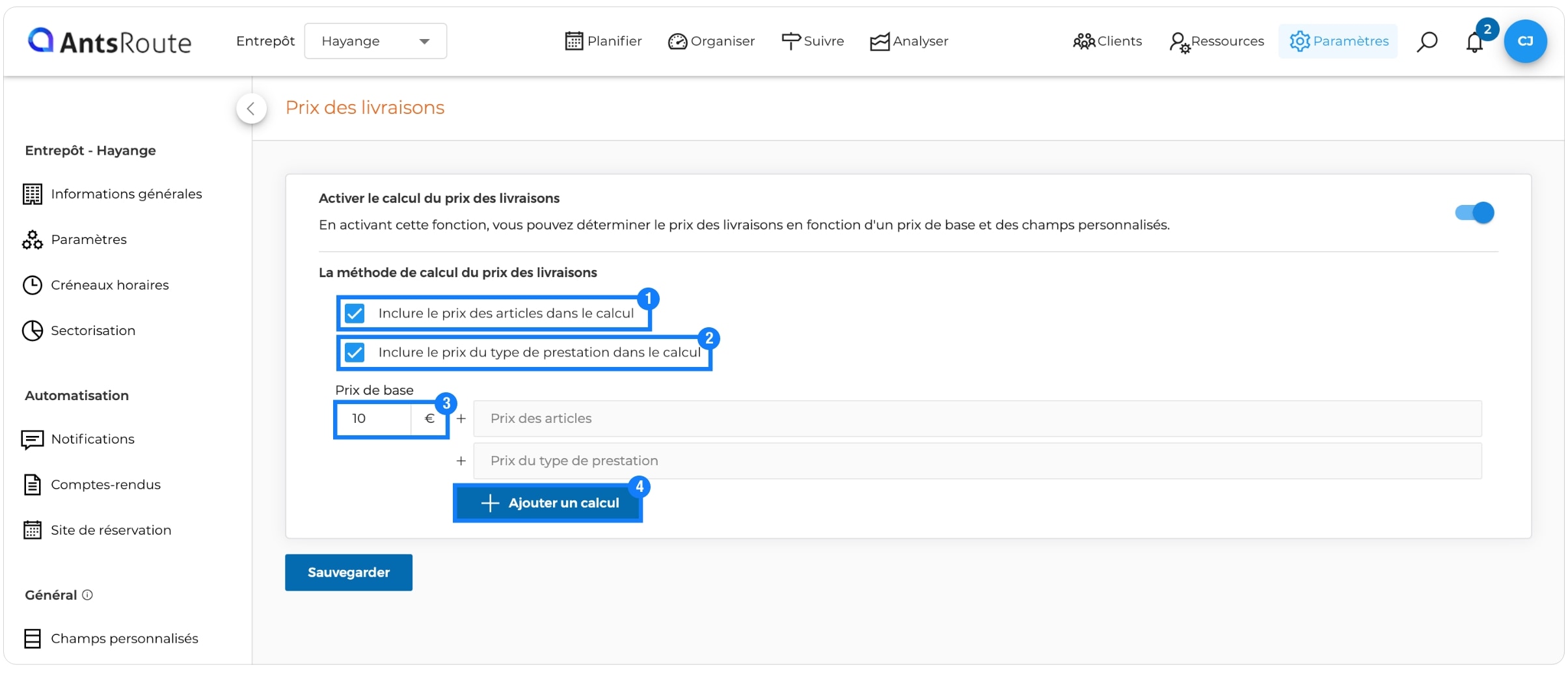Open Paramètres in the top navigation
1568x676 pixels.
(1338, 41)
